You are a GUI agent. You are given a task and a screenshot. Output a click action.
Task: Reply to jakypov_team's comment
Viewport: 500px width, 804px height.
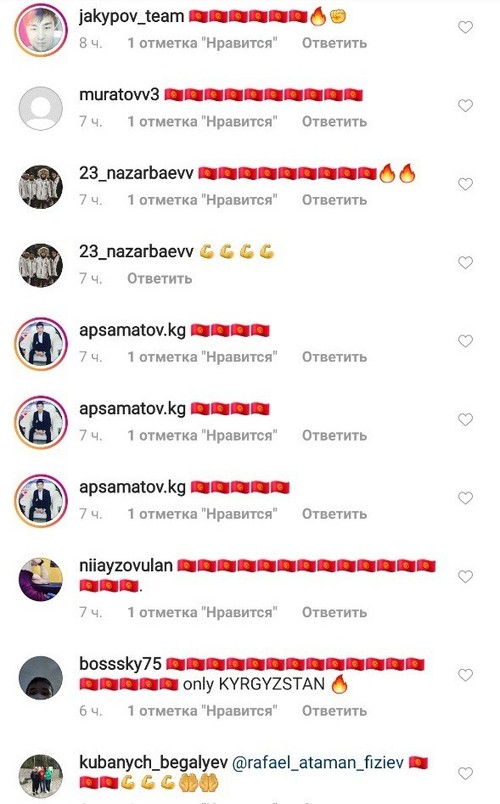[x=334, y=43]
